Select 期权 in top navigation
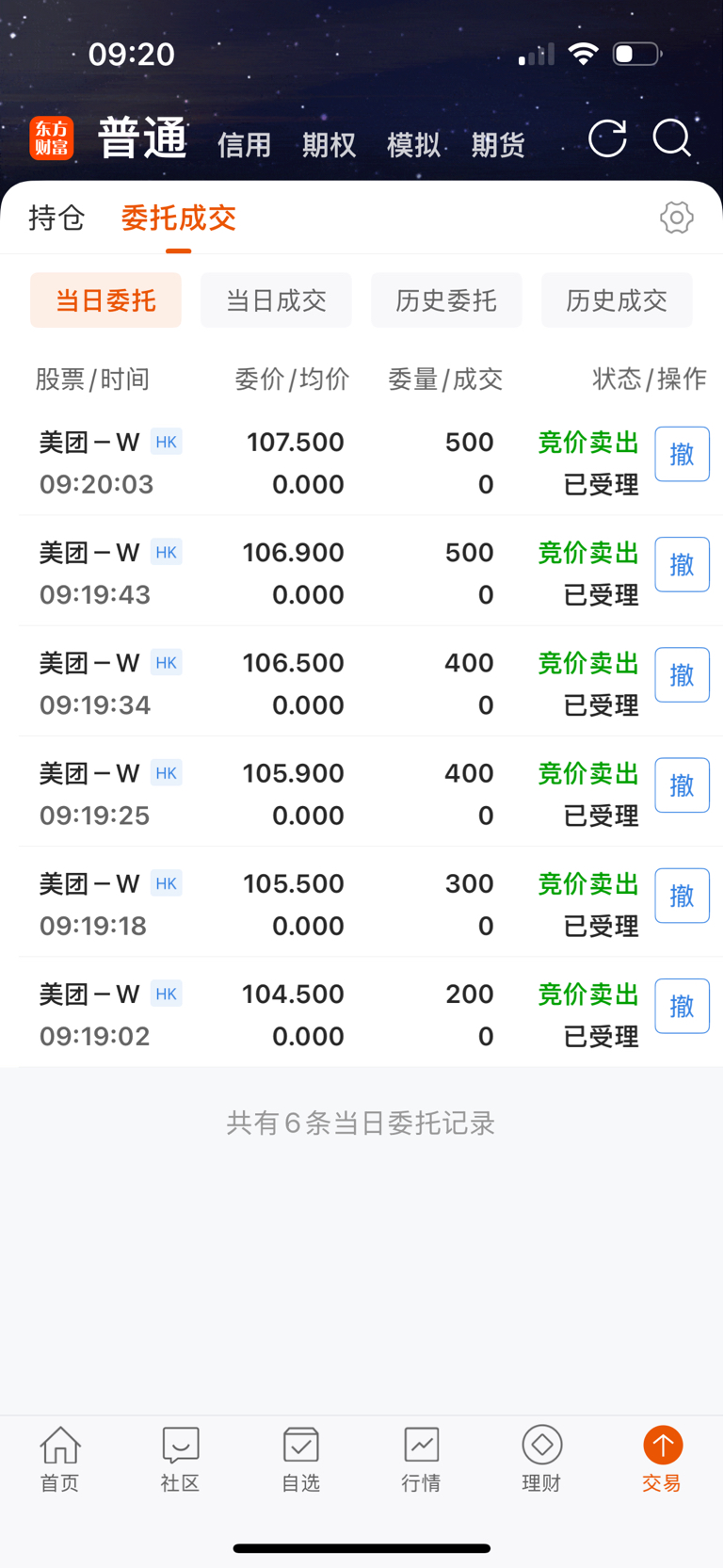Screen dimensions: 724x1568 point(329,145)
